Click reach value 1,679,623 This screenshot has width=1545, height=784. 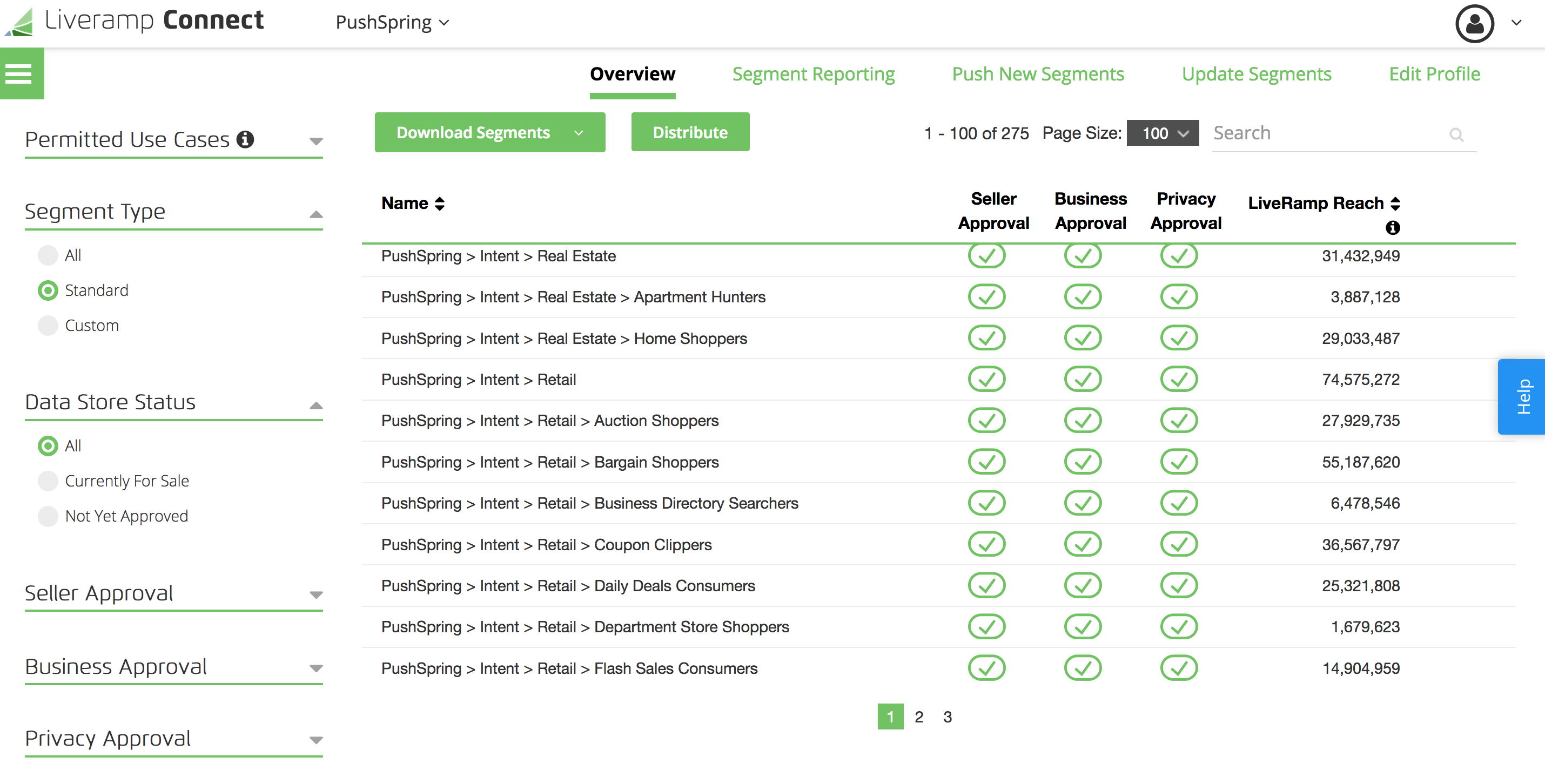[1365, 627]
